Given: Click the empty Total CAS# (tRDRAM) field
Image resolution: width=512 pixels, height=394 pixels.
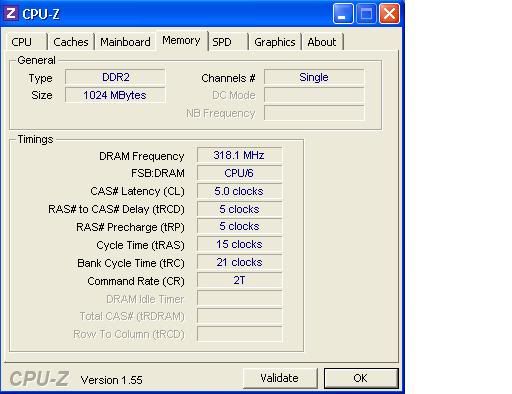Looking at the screenshot, I should point(239,316).
